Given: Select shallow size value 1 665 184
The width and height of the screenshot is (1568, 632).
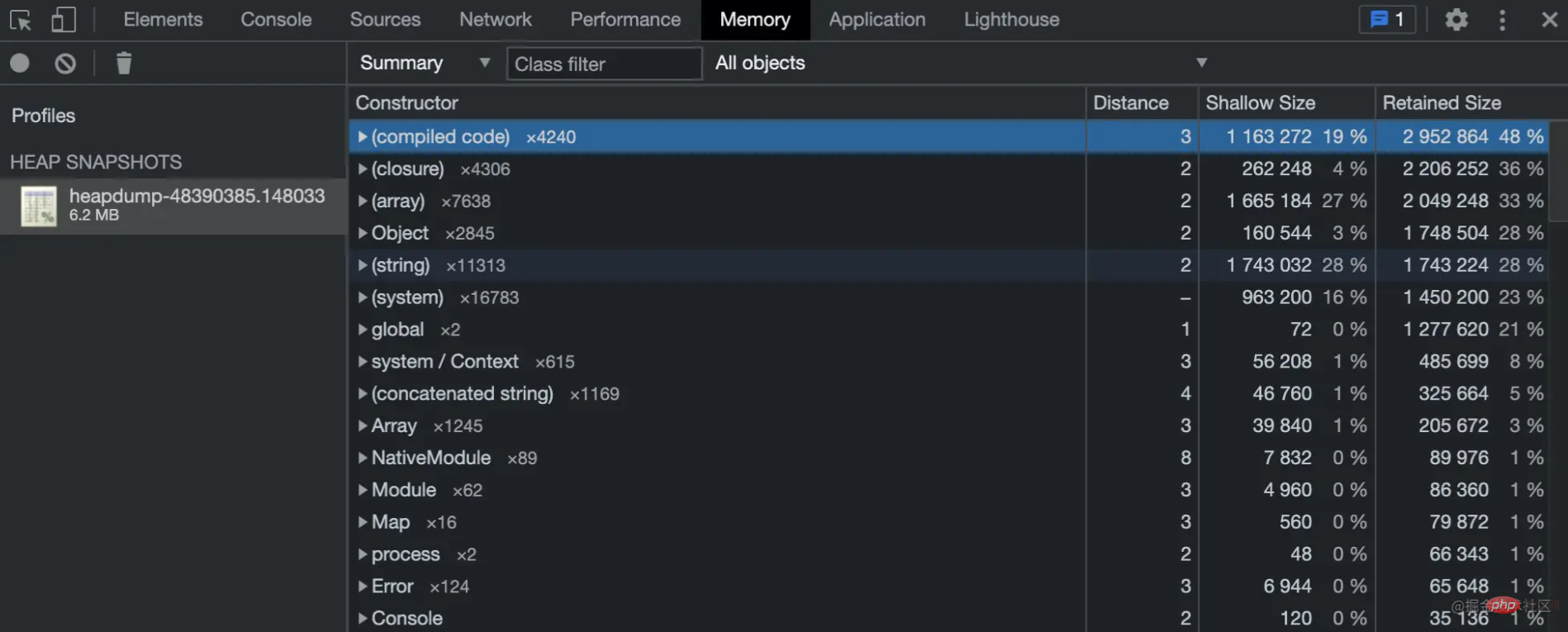Looking at the screenshot, I should pyautogui.click(x=1269, y=201).
